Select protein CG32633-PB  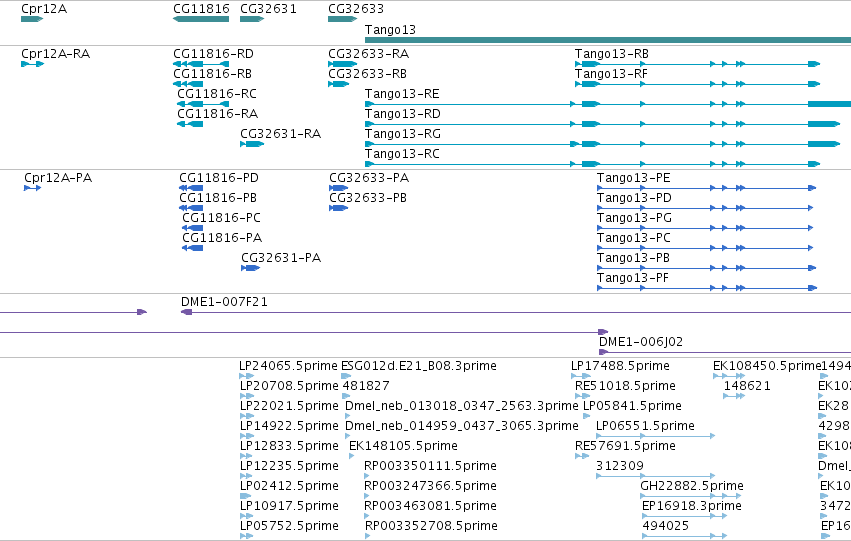(x=368, y=198)
